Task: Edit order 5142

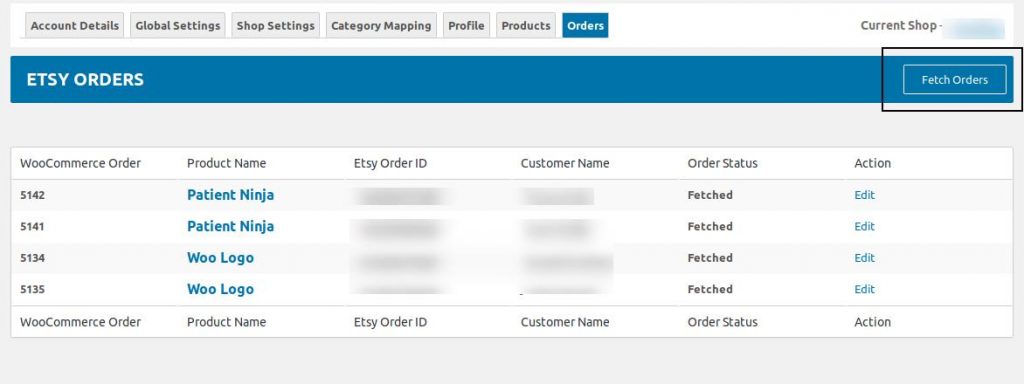Action: click(864, 195)
